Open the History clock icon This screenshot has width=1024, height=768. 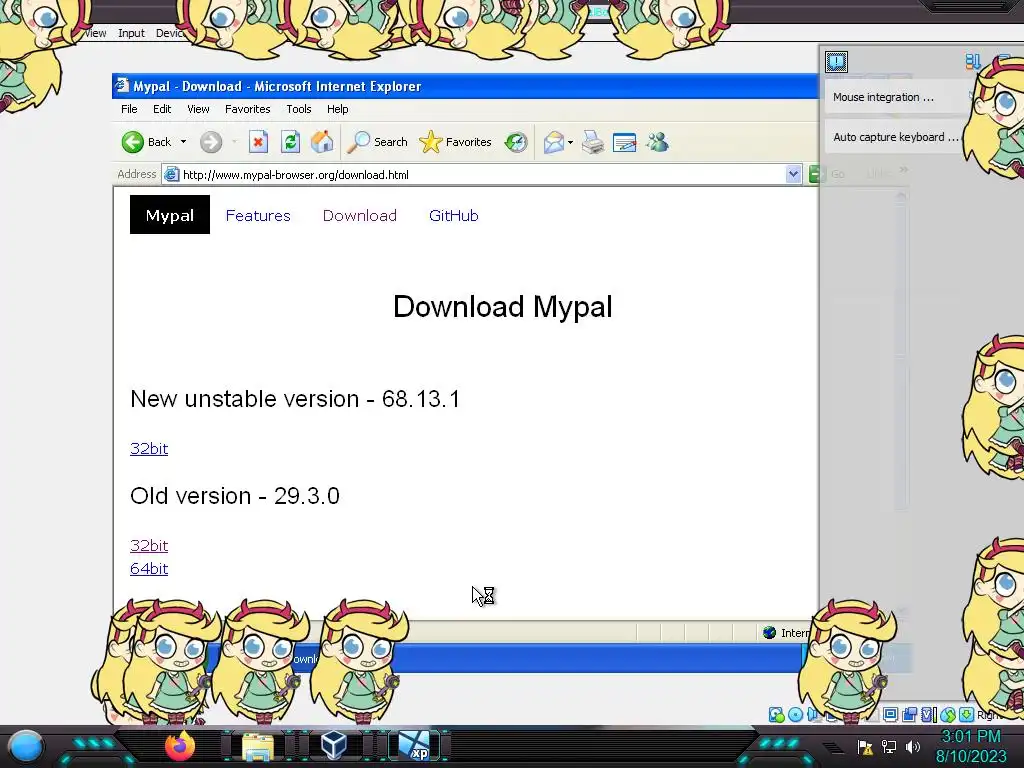pos(516,142)
